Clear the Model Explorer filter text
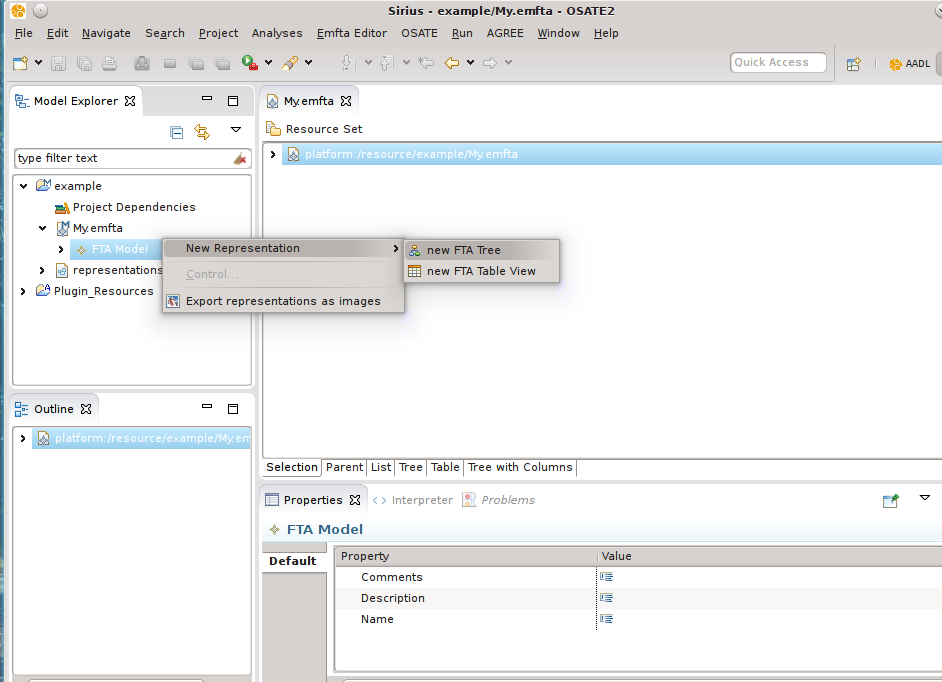The width and height of the screenshot is (942, 682). [240, 159]
